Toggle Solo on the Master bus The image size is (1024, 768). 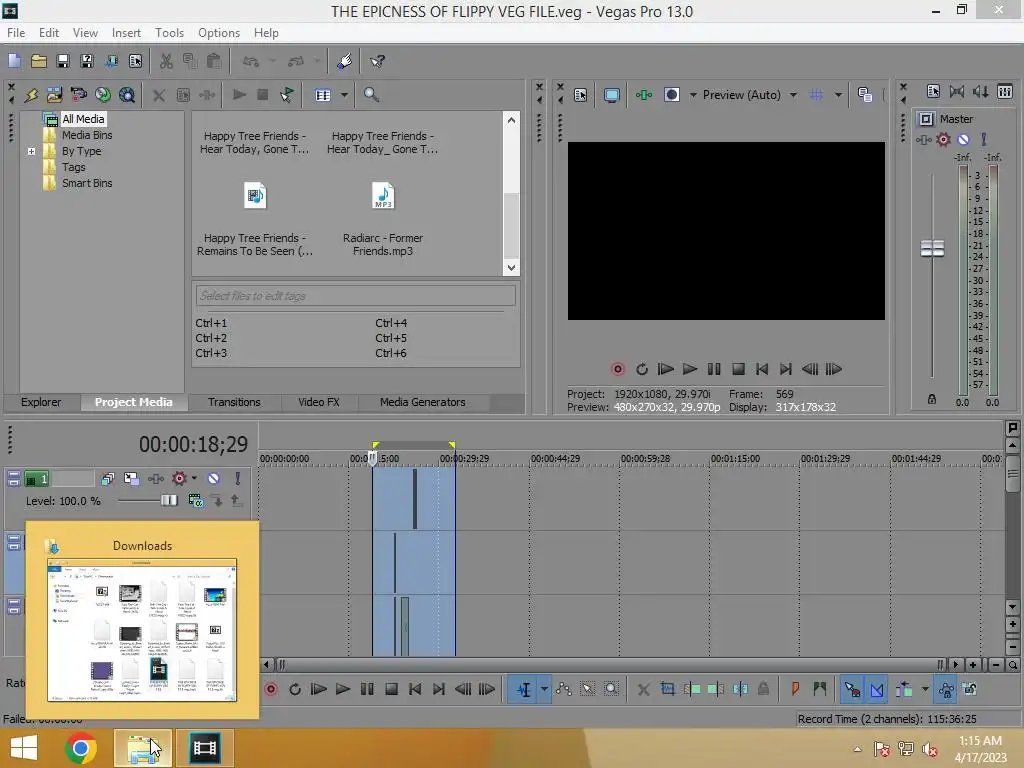[x=984, y=139]
